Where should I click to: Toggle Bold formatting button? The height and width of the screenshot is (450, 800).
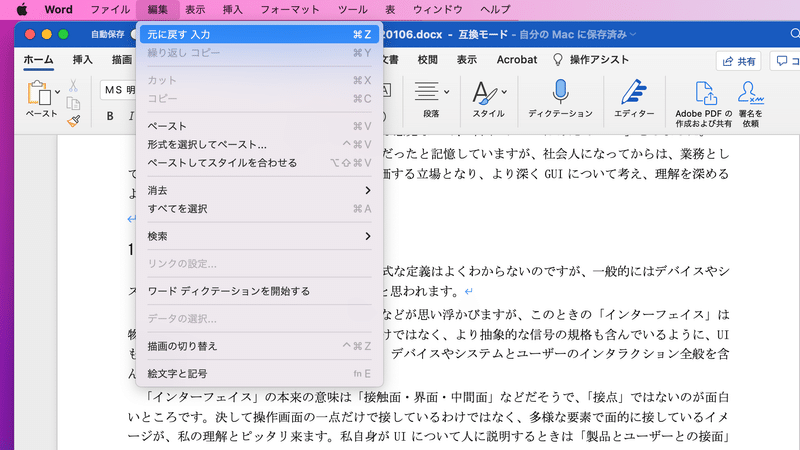[x=110, y=116]
